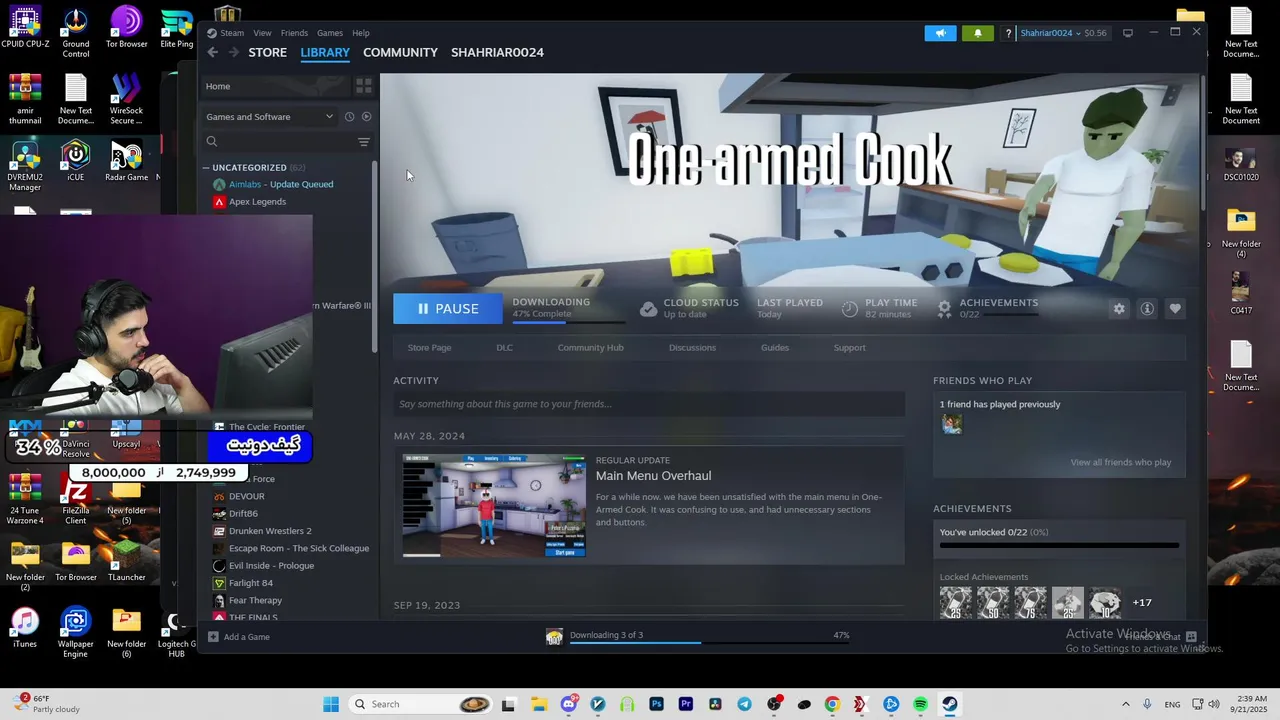Open the Discussions link
The height and width of the screenshot is (720, 1280).
692,348
